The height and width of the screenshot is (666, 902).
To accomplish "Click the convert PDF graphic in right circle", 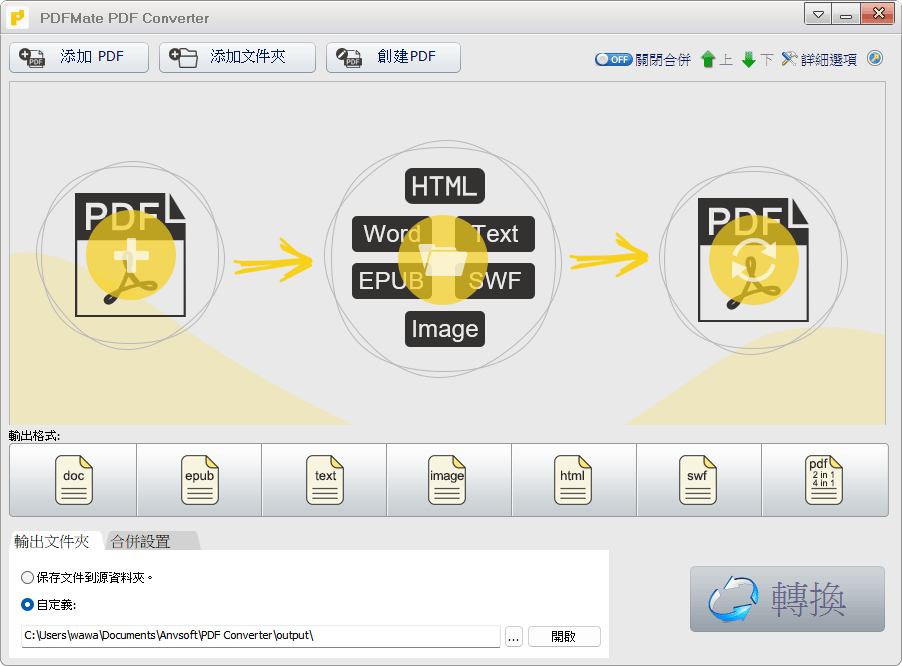I will click(x=753, y=260).
